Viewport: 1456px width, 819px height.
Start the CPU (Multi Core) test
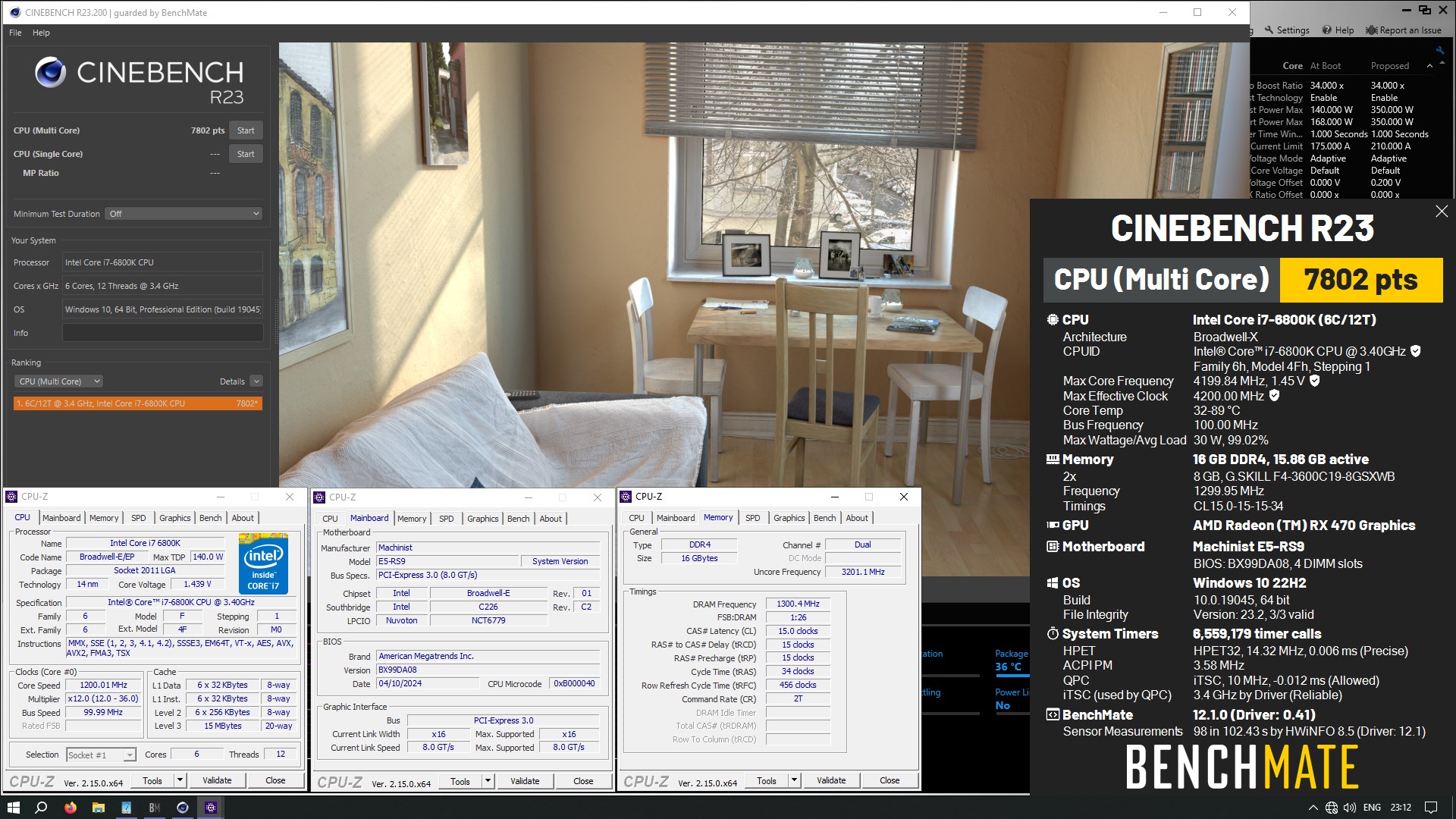(x=246, y=130)
